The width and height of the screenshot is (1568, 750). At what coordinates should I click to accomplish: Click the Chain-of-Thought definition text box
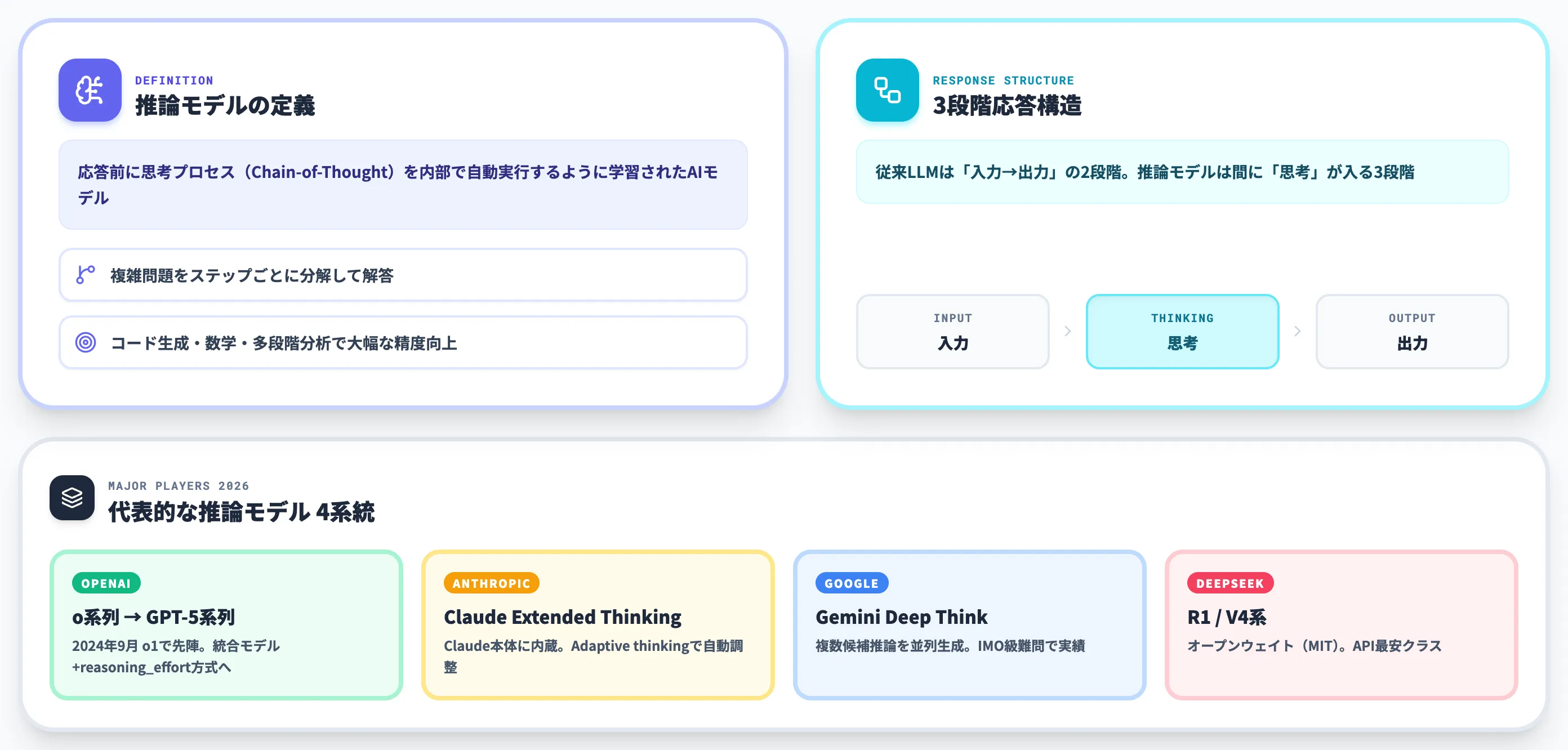[403, 185]
